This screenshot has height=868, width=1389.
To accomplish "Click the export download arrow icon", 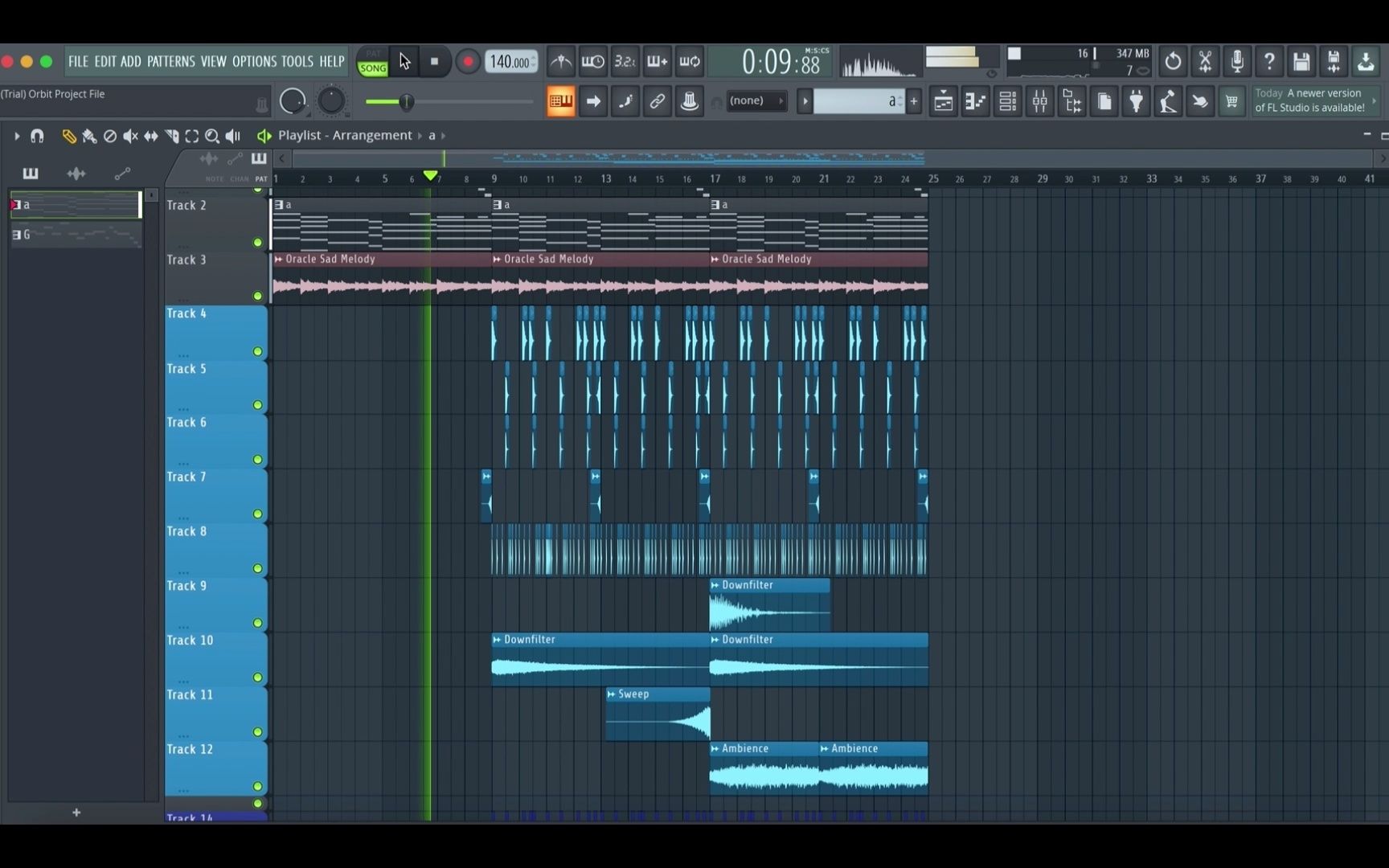I will (x=1366, y=61).
